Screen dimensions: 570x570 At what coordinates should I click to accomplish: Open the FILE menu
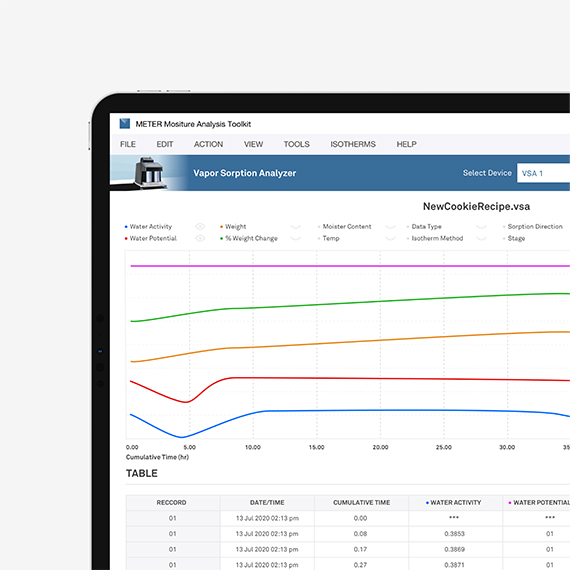tap(128, 144)
